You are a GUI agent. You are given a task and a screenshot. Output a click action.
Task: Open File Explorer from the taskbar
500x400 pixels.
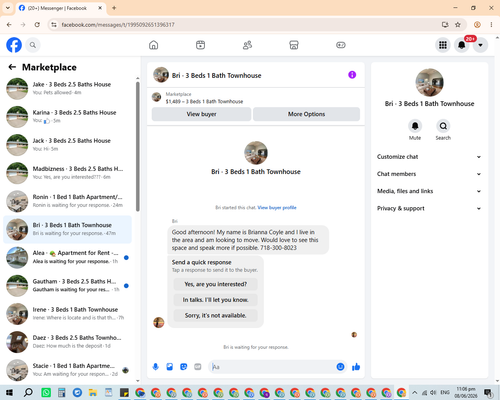[x=92, y=393]
